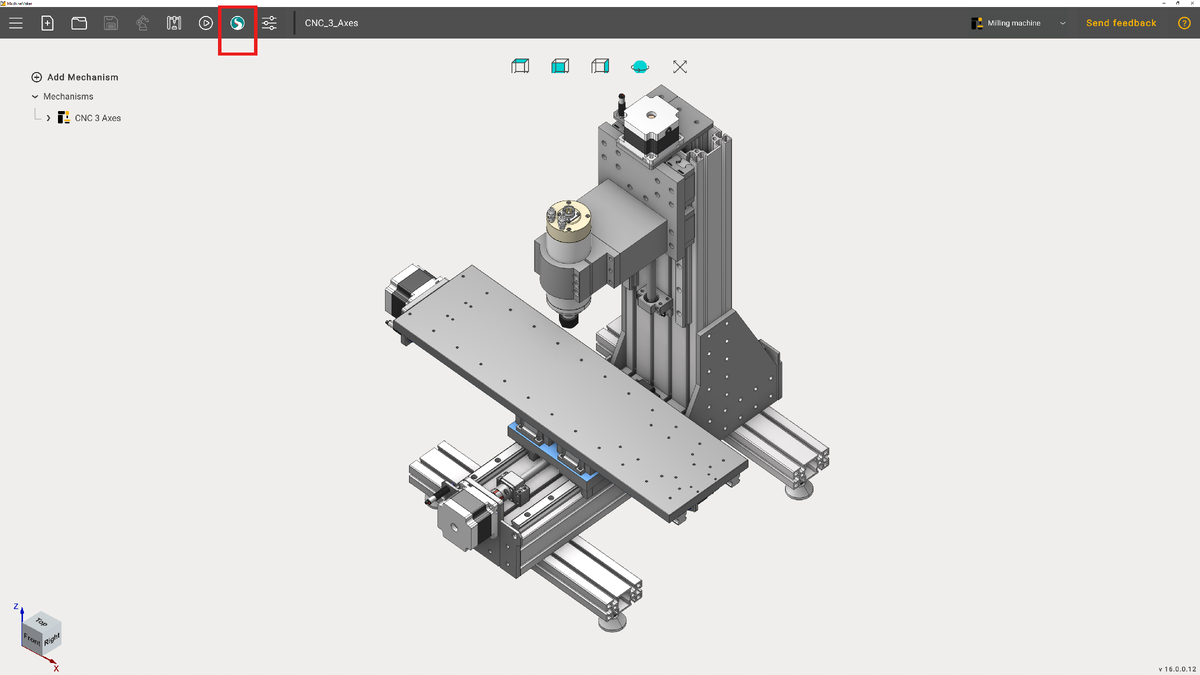Activate the orbit rotation view tool
This screenshot has height=675, width=1200.
(640, 66)
